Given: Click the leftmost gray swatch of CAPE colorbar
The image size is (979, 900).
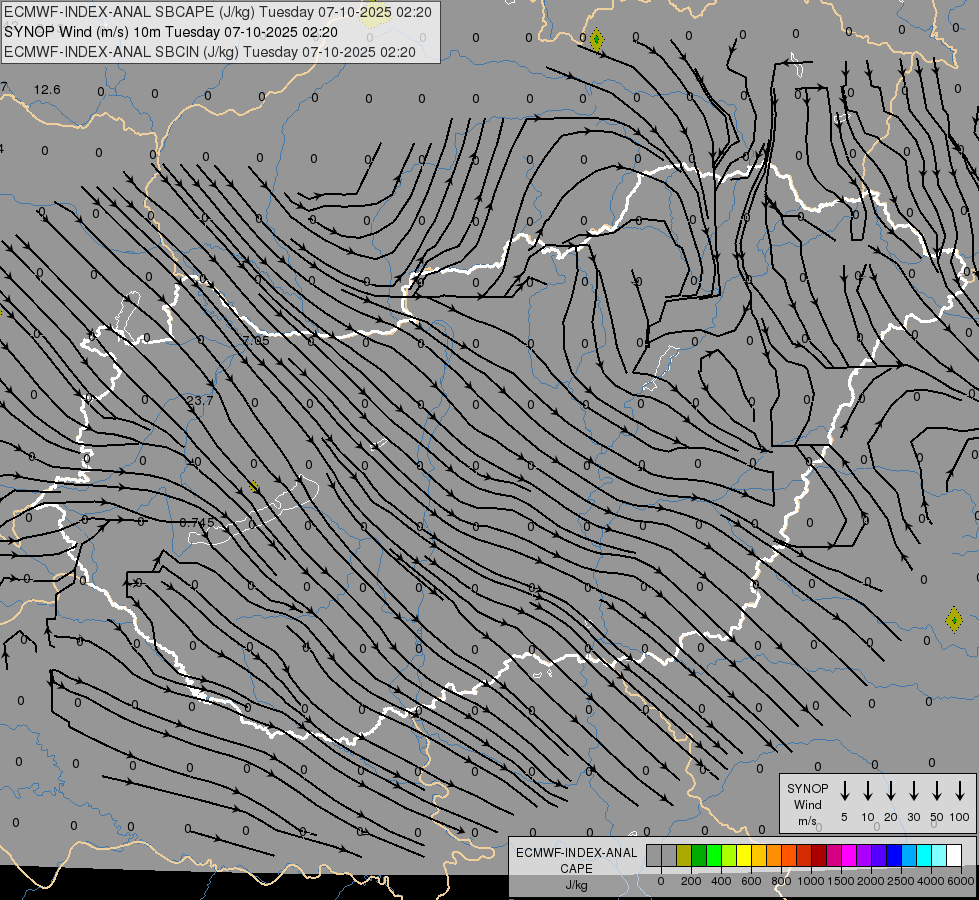Looking at the screenshot, I should [654, 856].
